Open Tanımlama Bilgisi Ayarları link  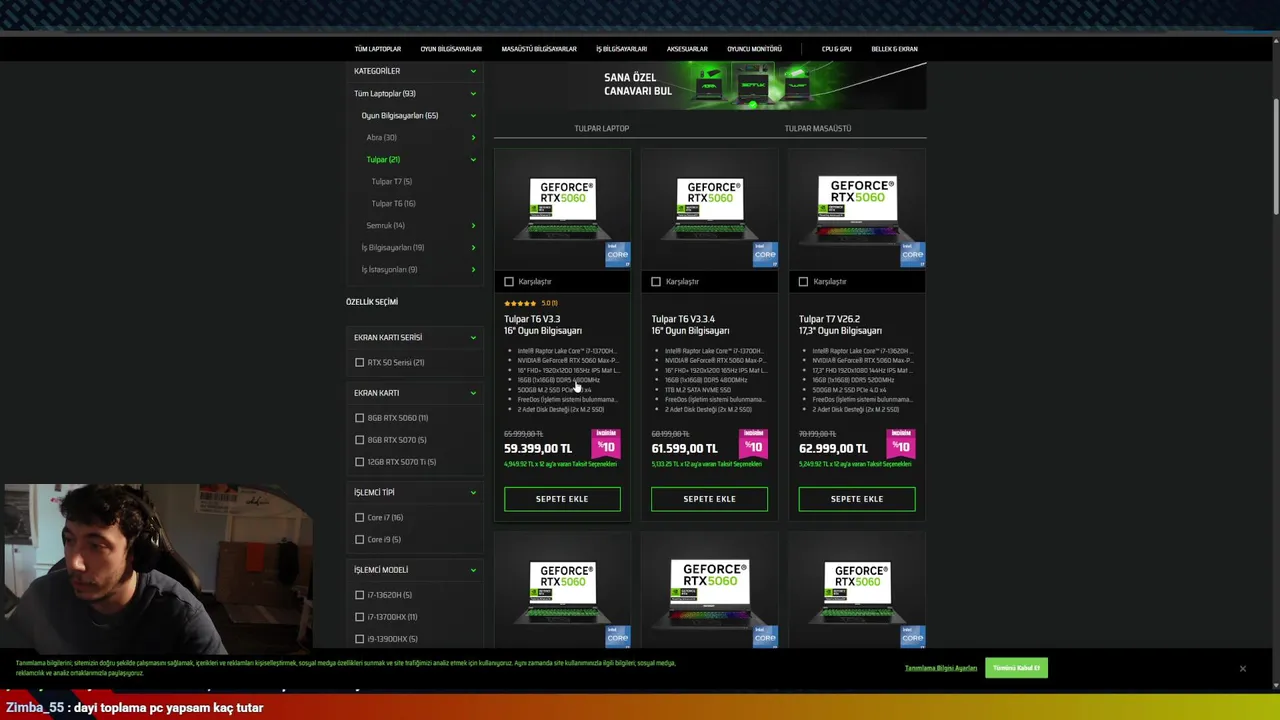click(x=941, y=668)
